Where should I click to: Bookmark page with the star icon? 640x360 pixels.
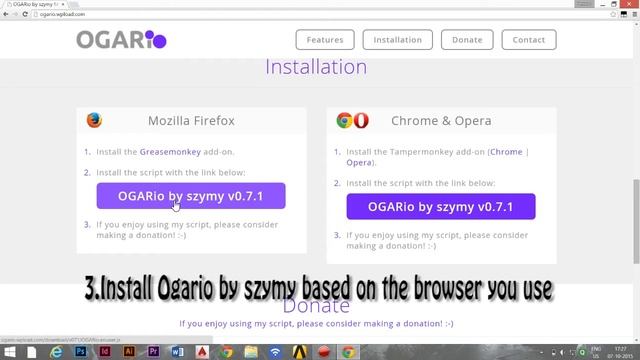click(x=613, y=14)
